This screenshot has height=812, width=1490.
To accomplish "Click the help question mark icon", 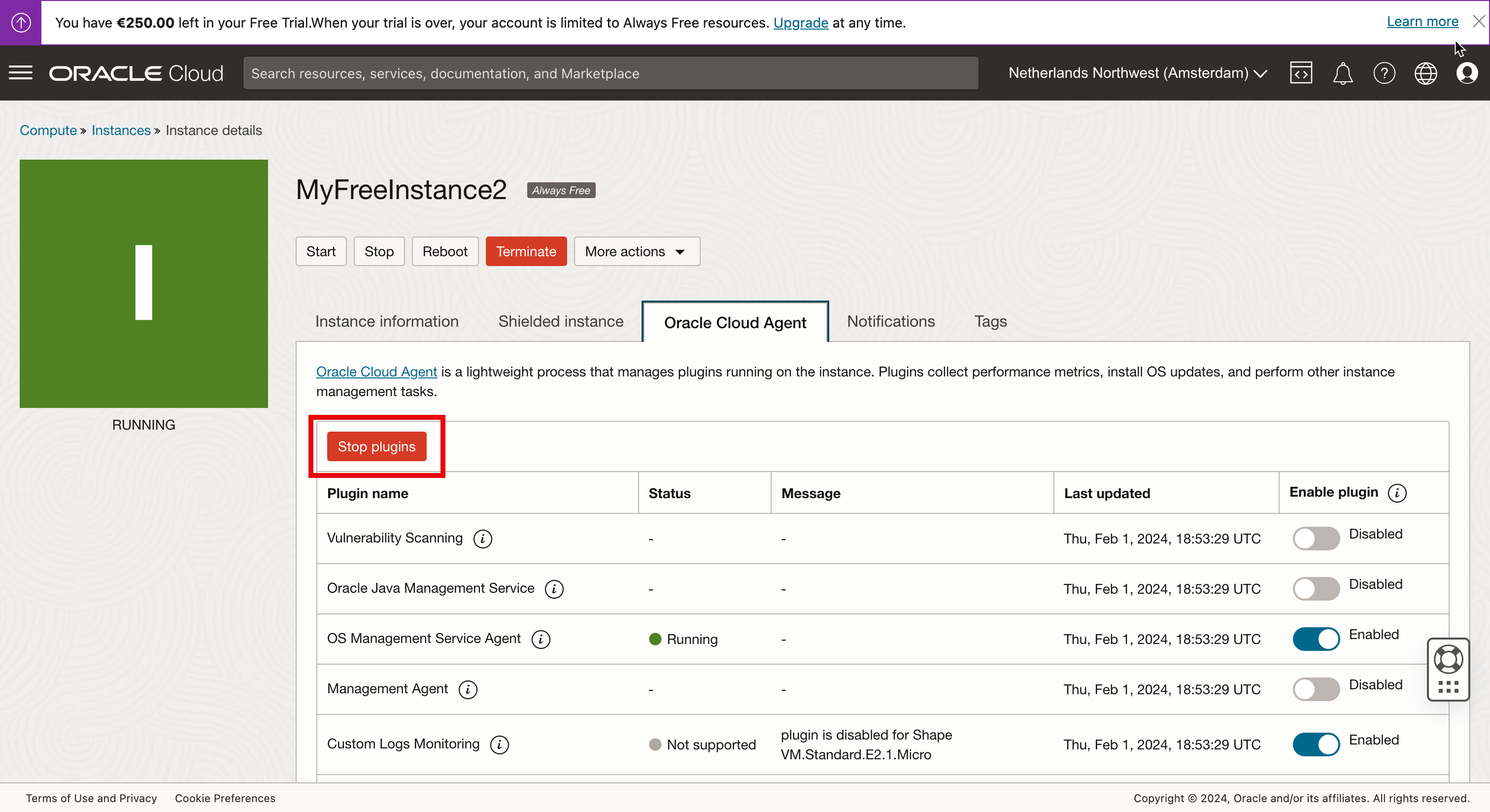I will coord(1384,73).
